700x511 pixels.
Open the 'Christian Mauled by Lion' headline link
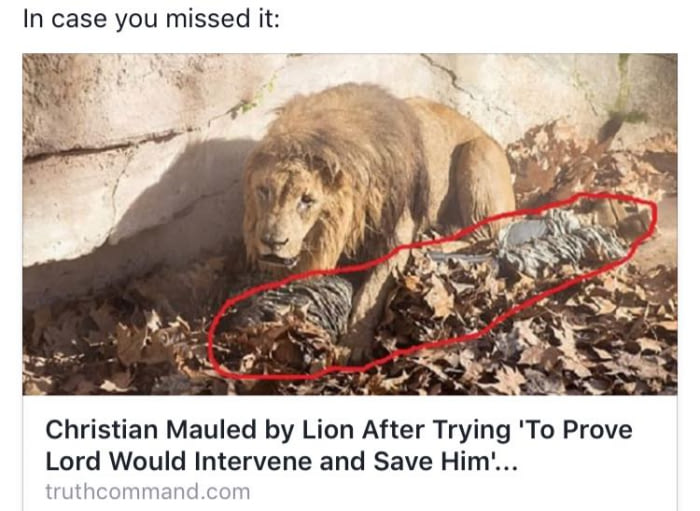338,445
